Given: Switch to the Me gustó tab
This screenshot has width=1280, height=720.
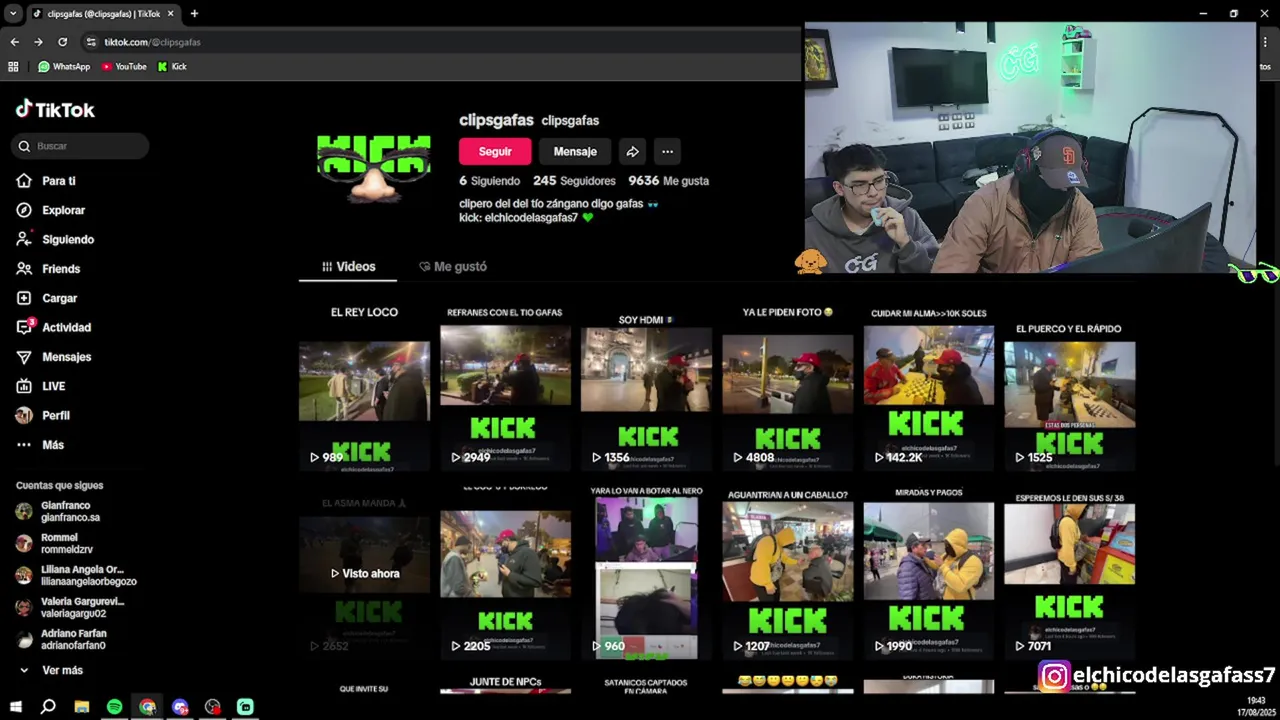Looking at the screenshot, I should tap(453, 267).
